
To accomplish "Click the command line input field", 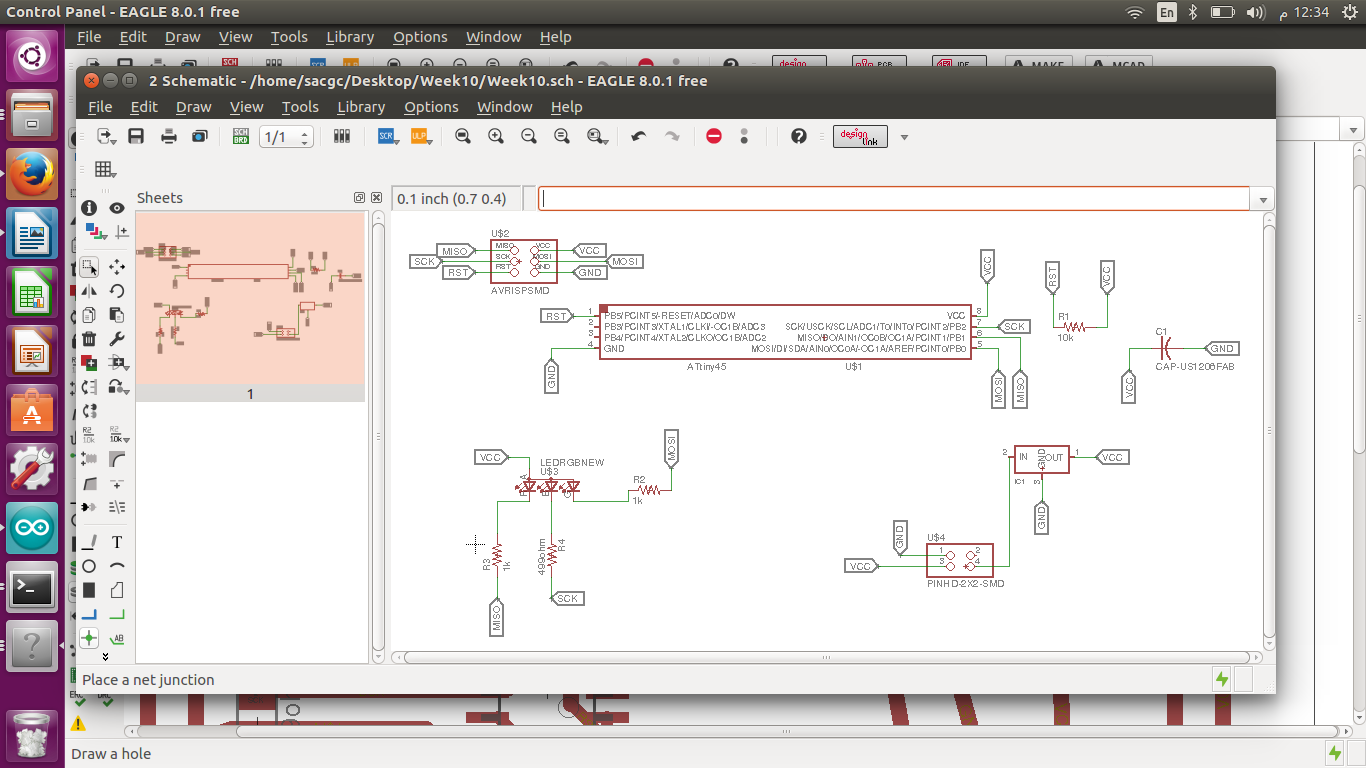I will [x=894, y=199].
